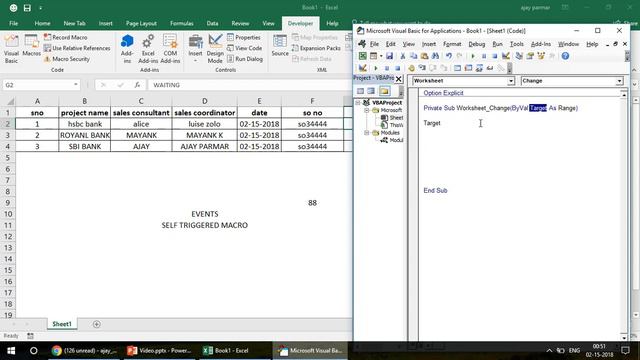Open the Object Browser icon
640x360 pixels.
pyautogui.click(x=541, y=56)
